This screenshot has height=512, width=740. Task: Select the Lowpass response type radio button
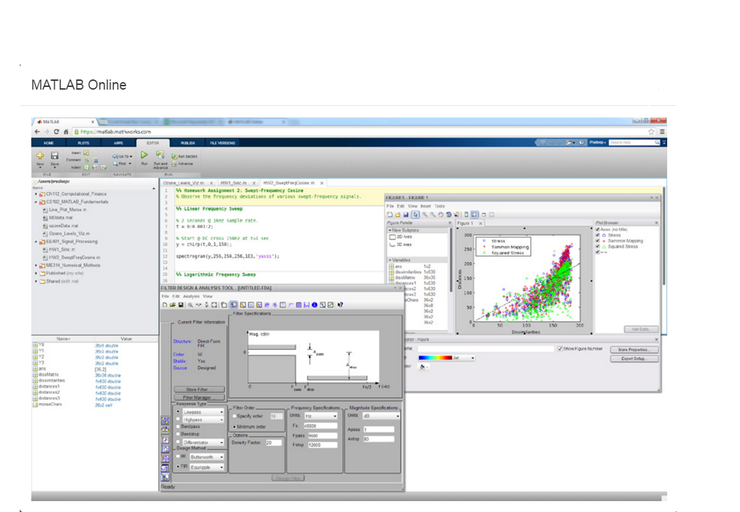pyautogui.click(x=178, y=412)
